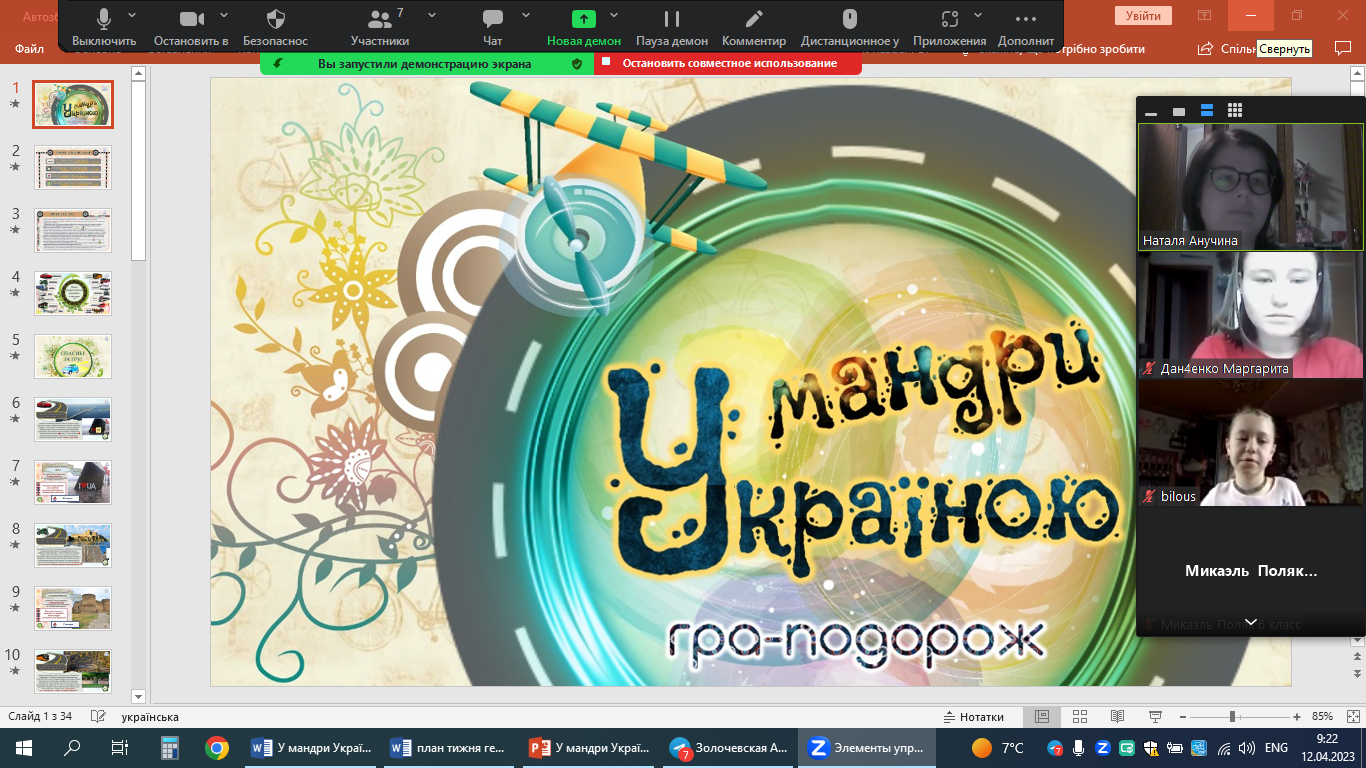Open Windows Start menu
Image resolution: width=1366 pixels, height=768 pixels.
[x=24, y=748]
